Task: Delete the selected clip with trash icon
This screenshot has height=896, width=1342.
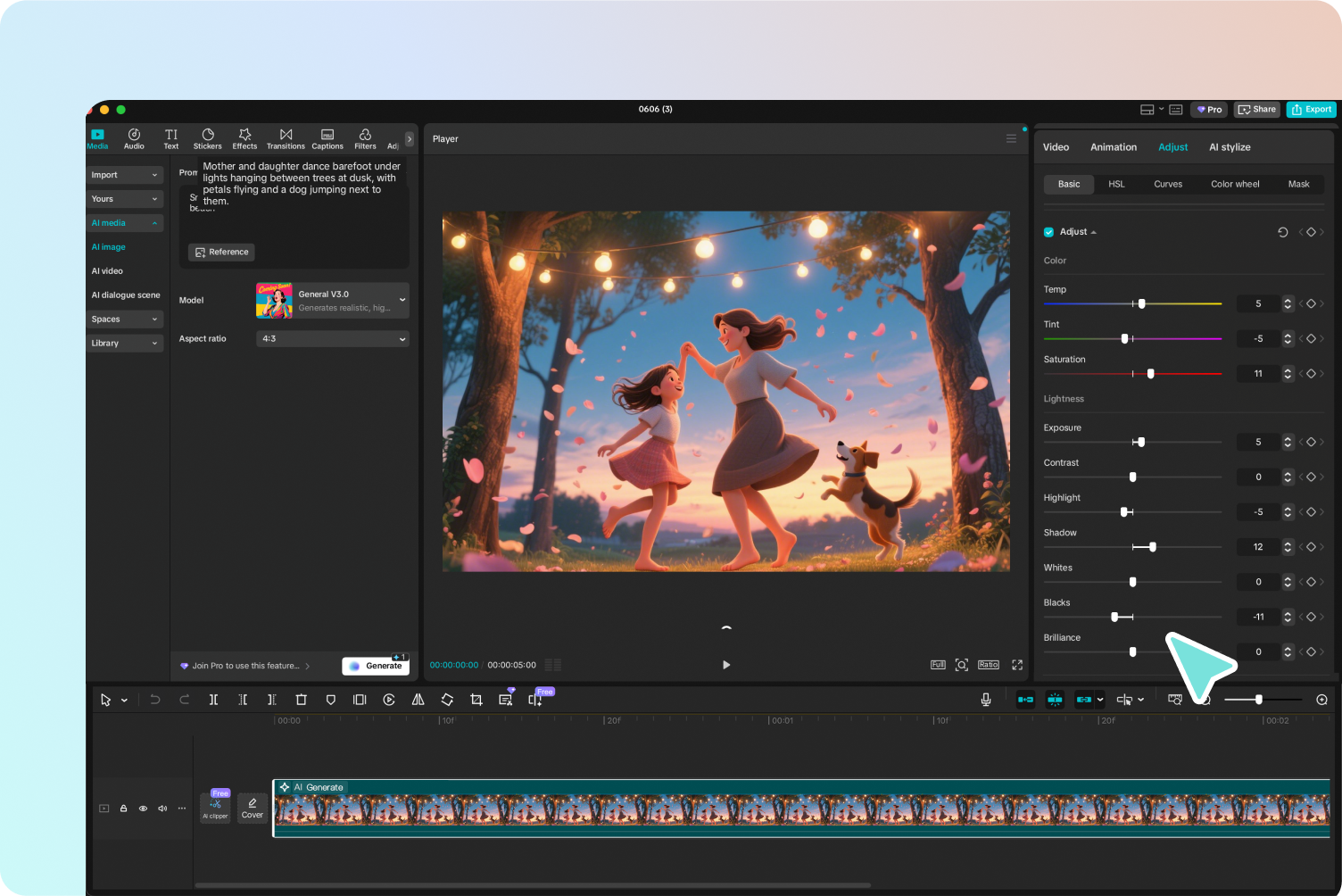Action: coord(302,700)
